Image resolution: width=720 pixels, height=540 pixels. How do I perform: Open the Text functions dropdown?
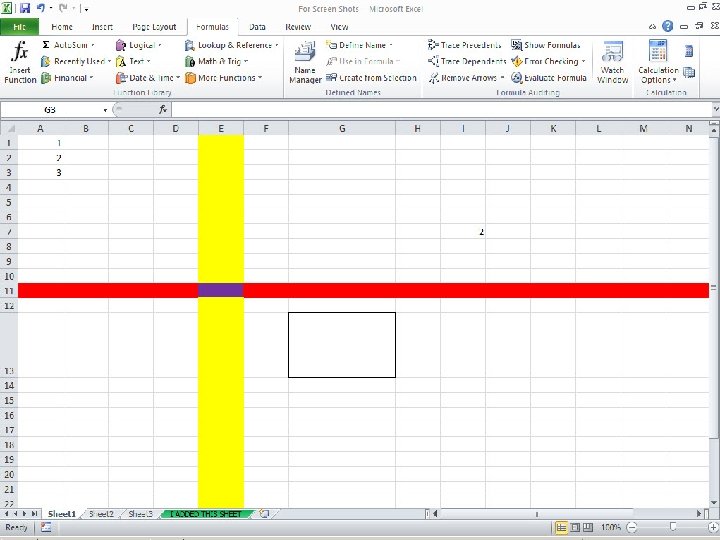click(133, 61)
